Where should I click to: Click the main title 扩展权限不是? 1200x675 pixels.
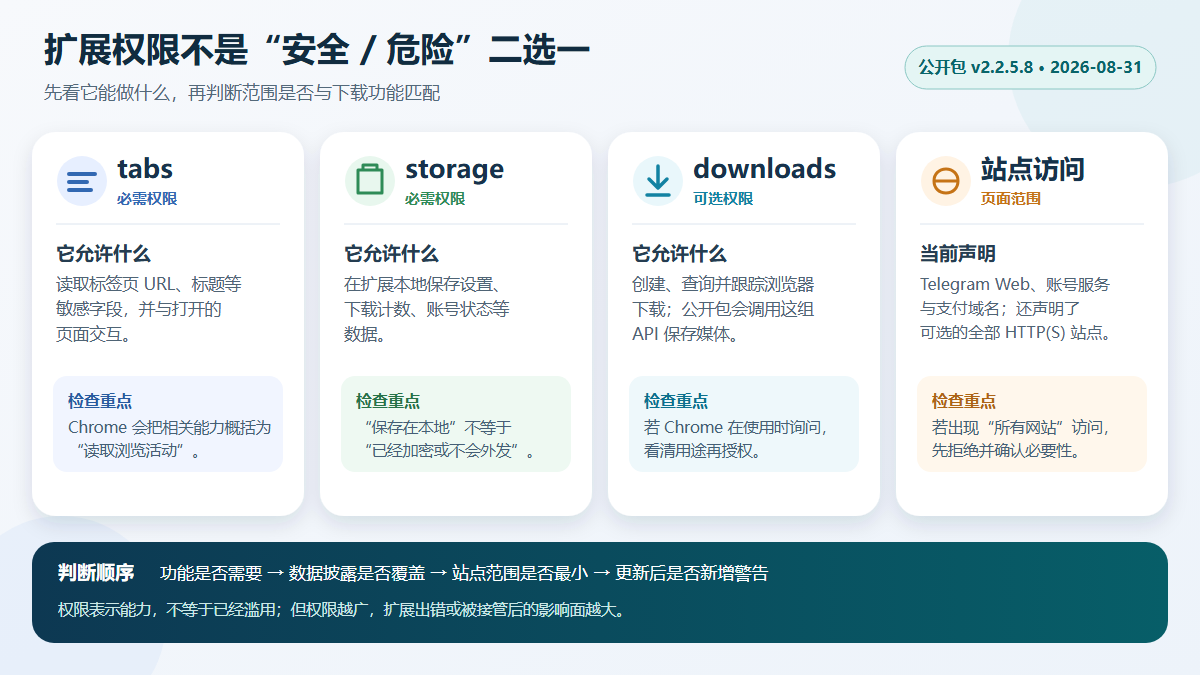[317, 49]
